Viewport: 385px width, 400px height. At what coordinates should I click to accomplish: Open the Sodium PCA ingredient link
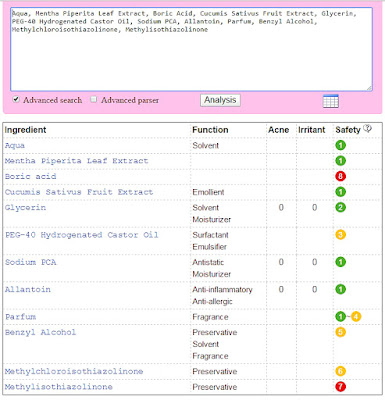point(31,262)
